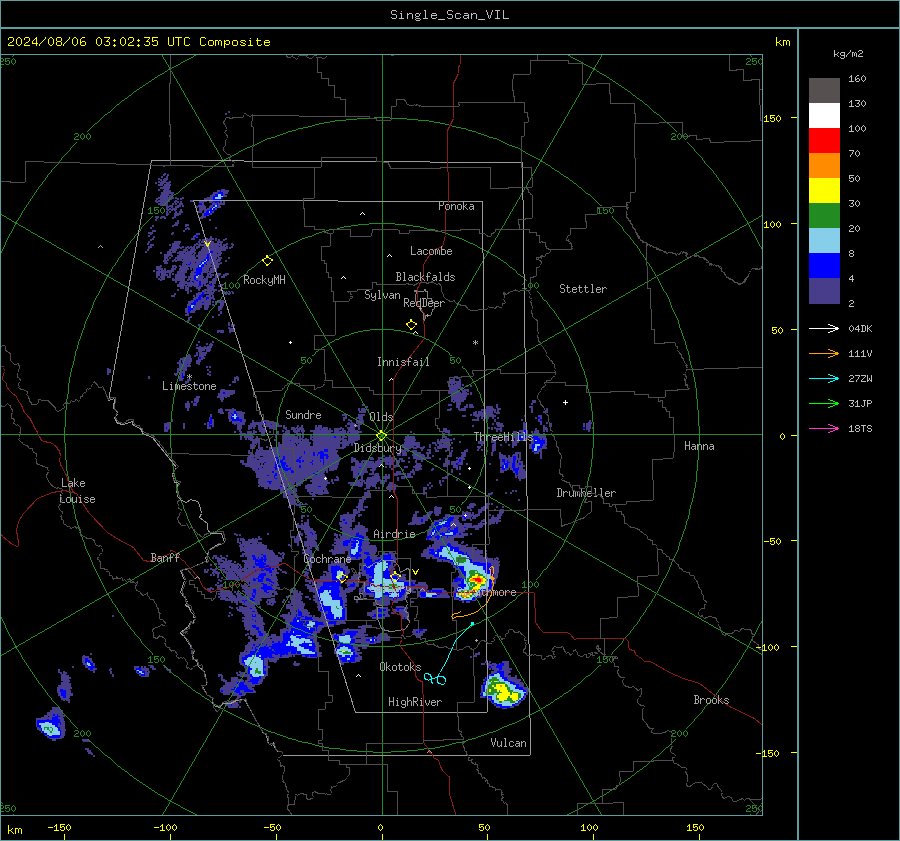Click the 31JP legend label
This screenshot has width=900, height=841.
860,404
